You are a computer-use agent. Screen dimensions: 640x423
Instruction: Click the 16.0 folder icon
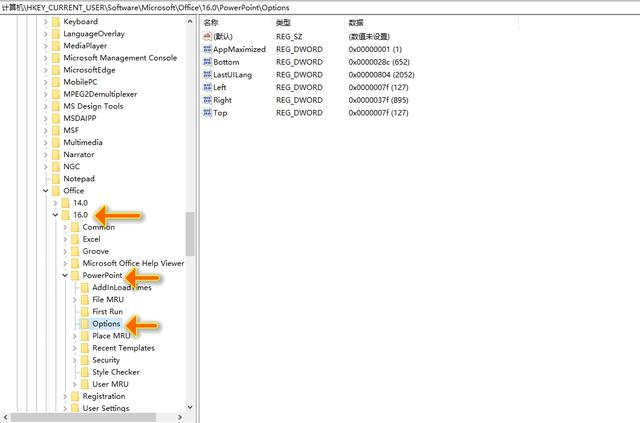pyautogui.click(x=65, y=215)
